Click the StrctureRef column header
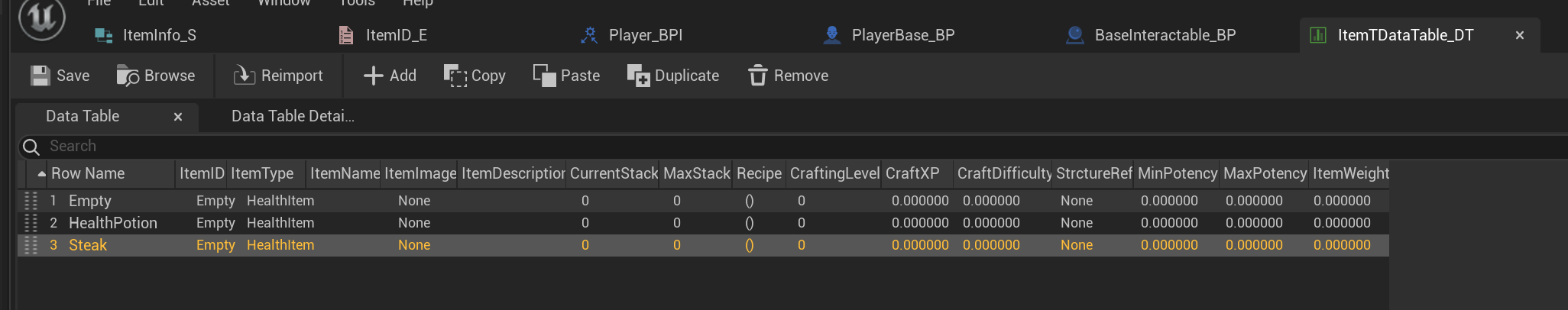Screen dimensions: 1568x310 [1093, 173]
